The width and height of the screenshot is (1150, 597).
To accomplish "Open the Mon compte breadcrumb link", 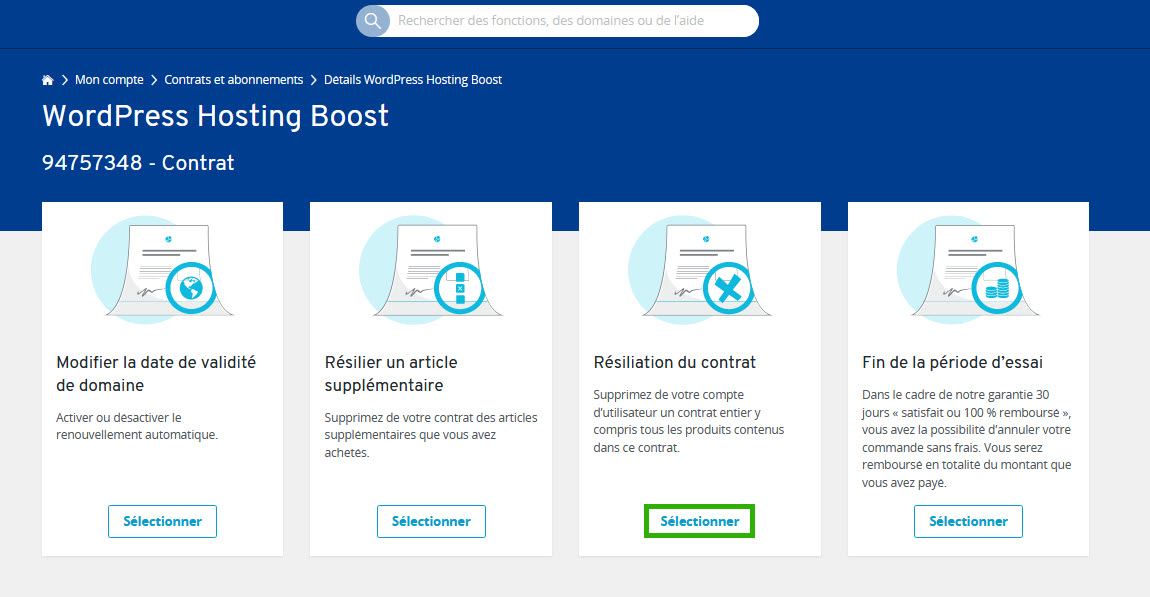I will pyautogui.click(x=109, y=80).
